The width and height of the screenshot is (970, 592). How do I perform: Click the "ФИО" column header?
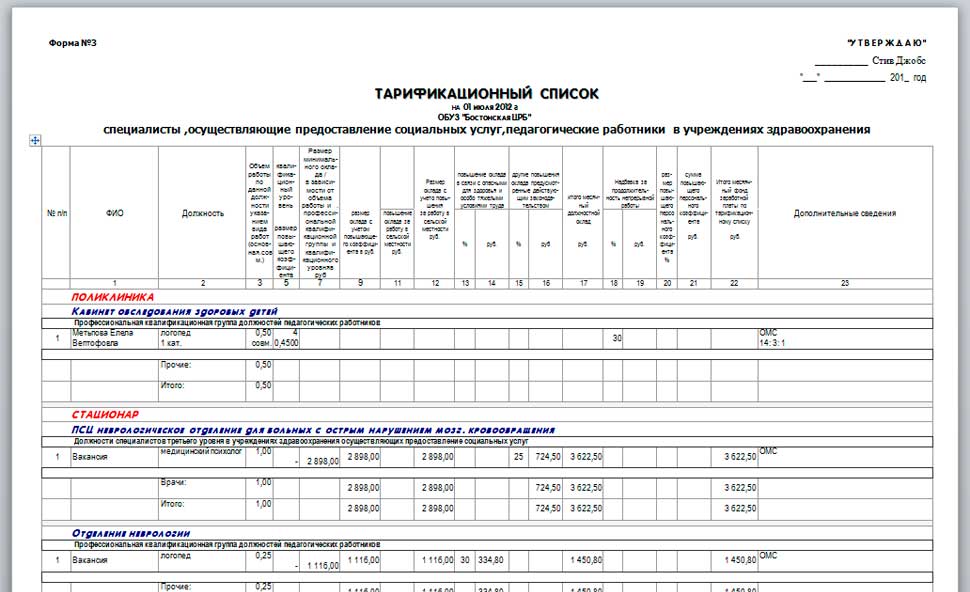pyautogui.click(x=114, y=213)
